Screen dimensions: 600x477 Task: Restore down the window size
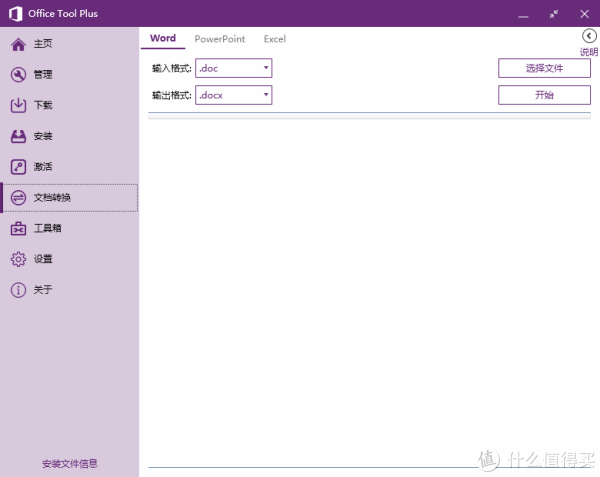pos(554,15)
